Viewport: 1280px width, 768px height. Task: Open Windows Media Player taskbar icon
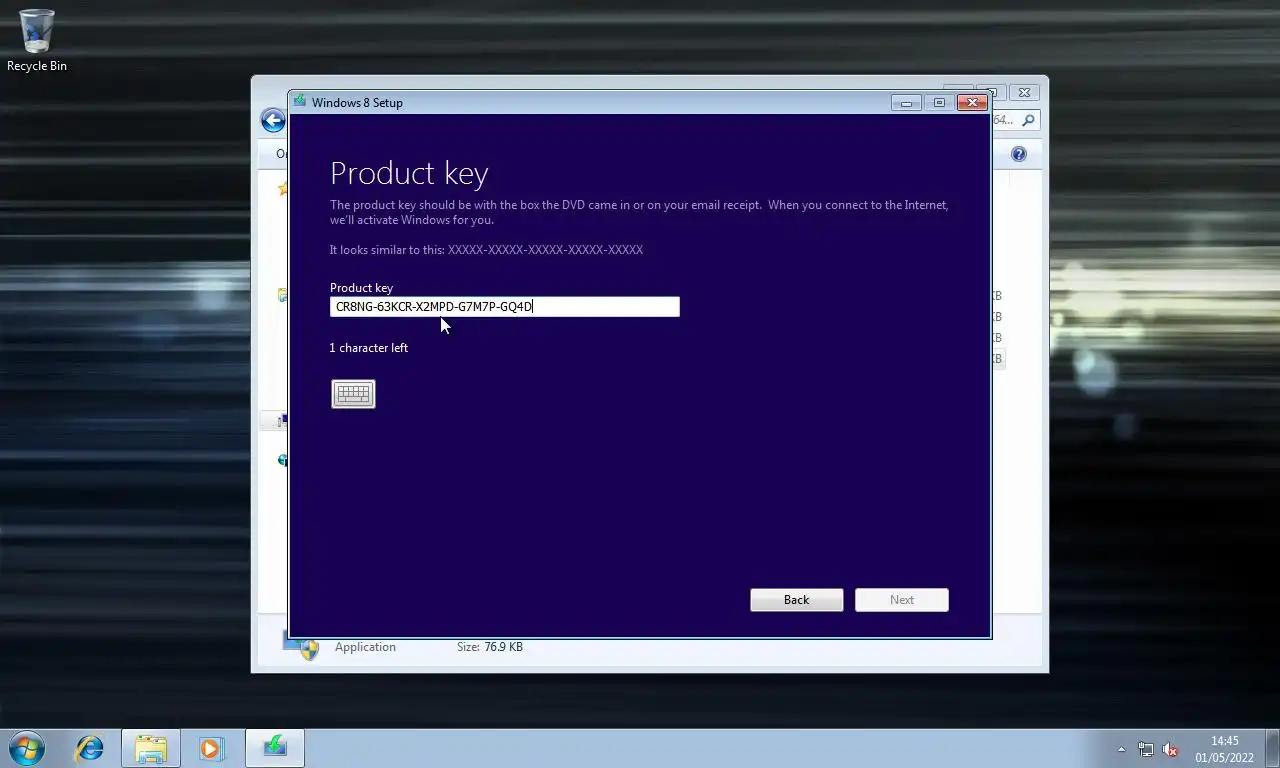pyautogui.click(x=211, y=748)
